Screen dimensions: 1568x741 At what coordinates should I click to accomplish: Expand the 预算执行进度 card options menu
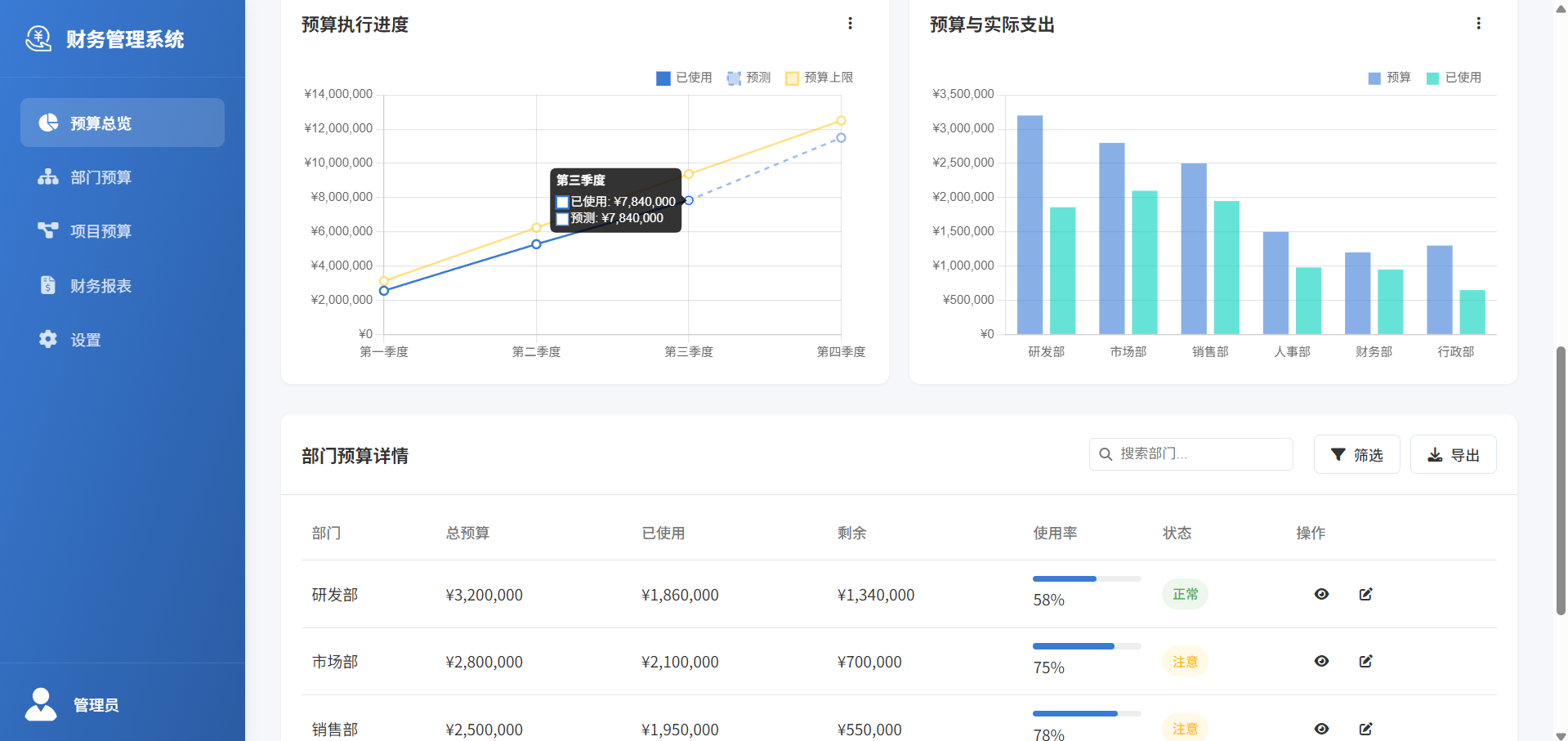click(850, 24)
